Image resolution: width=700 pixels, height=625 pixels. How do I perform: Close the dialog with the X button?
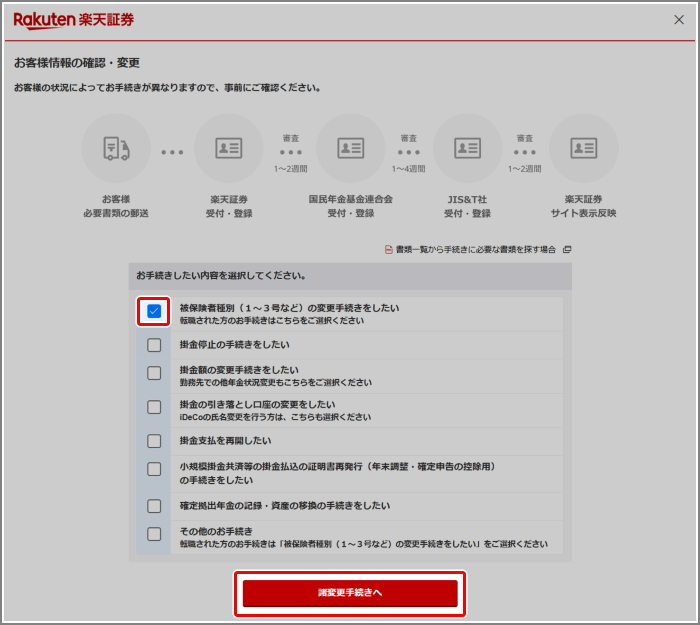[680, 19]
